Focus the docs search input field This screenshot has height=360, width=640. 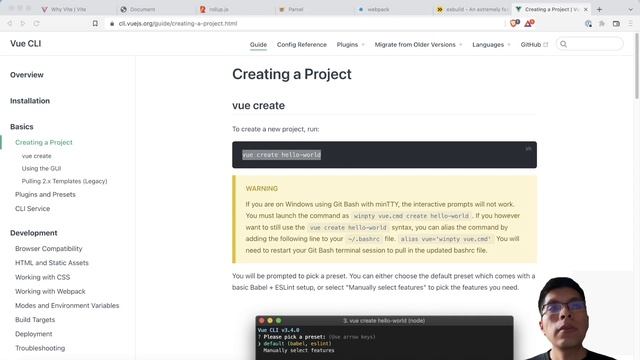[590, 44]
